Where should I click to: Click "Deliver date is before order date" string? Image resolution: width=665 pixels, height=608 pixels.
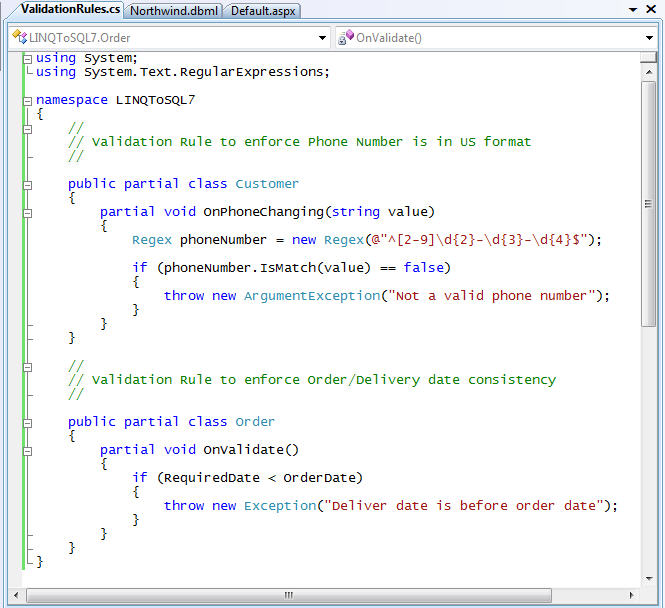[x=464, y=506]
